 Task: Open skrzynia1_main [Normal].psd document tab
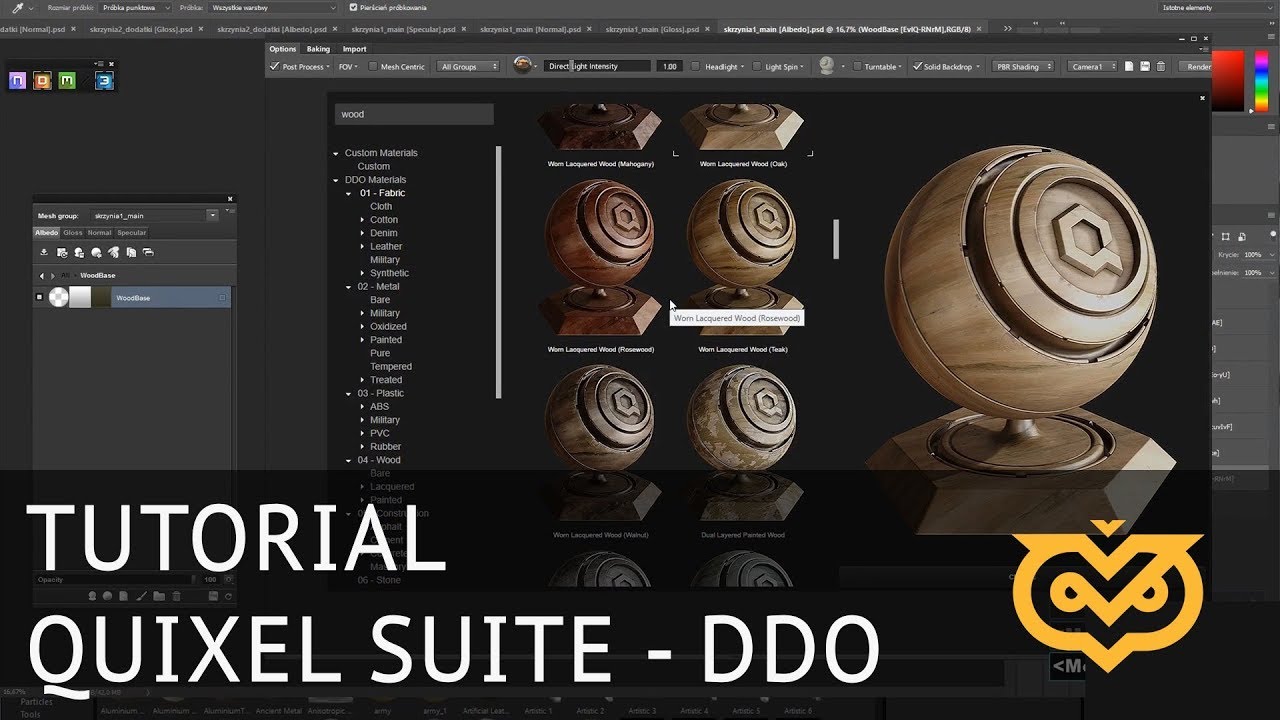[531, 30]
